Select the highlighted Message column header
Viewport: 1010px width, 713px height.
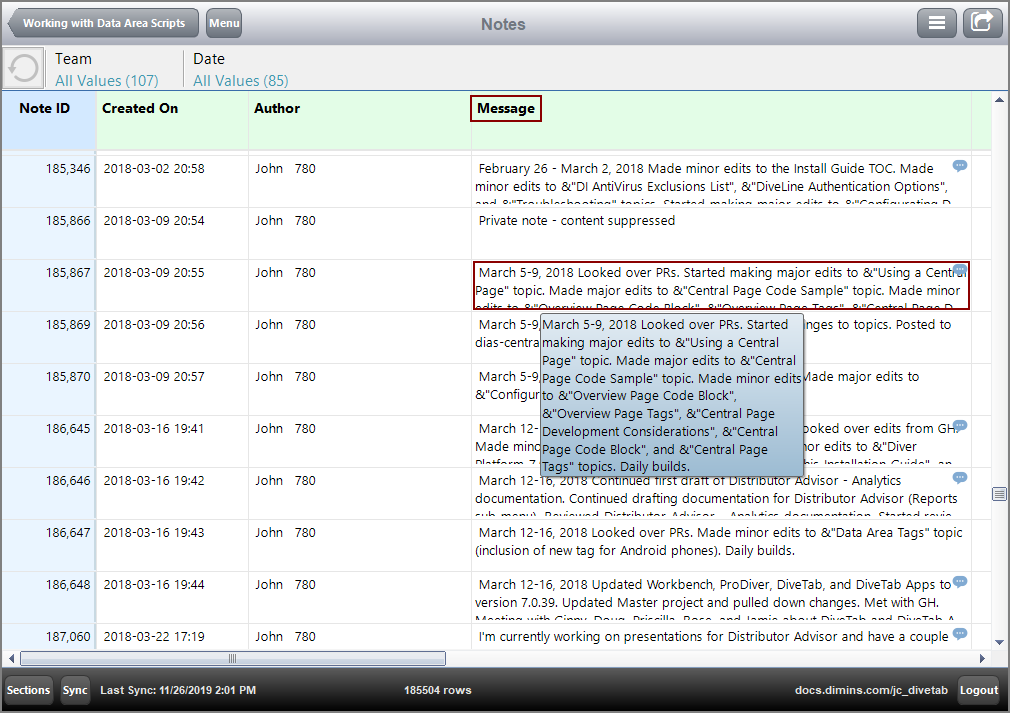(x=505, y=108)
